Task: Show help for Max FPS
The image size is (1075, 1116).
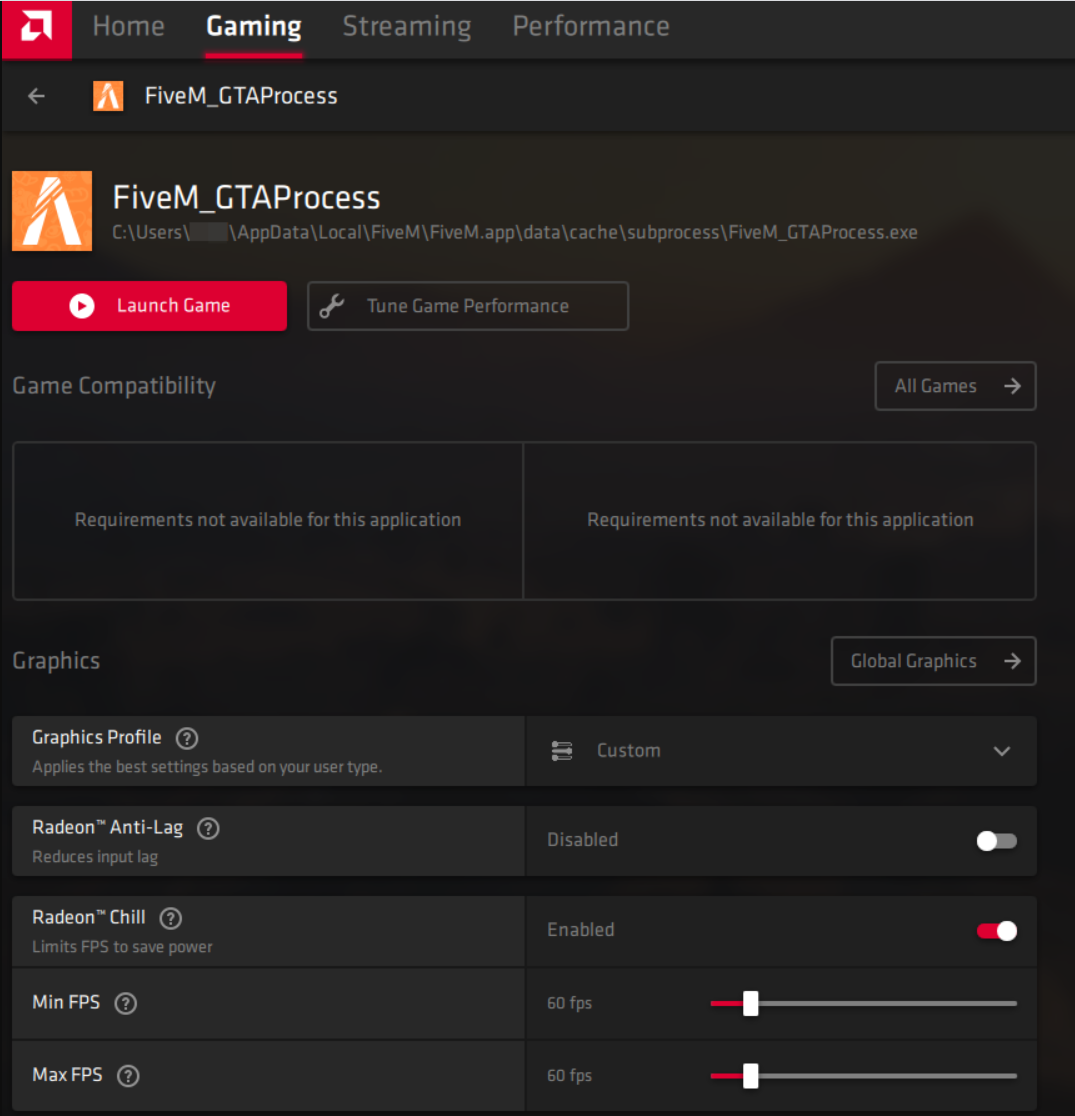Action: click(128, 1076)
